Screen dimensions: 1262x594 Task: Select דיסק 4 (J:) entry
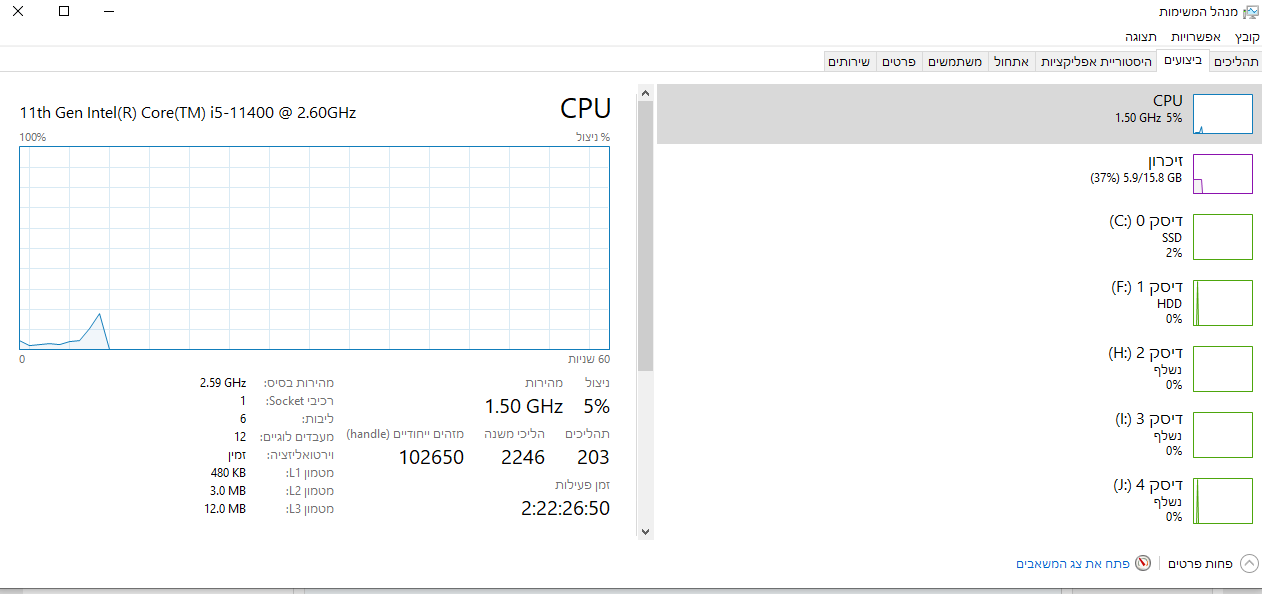(x=960, y=500)
